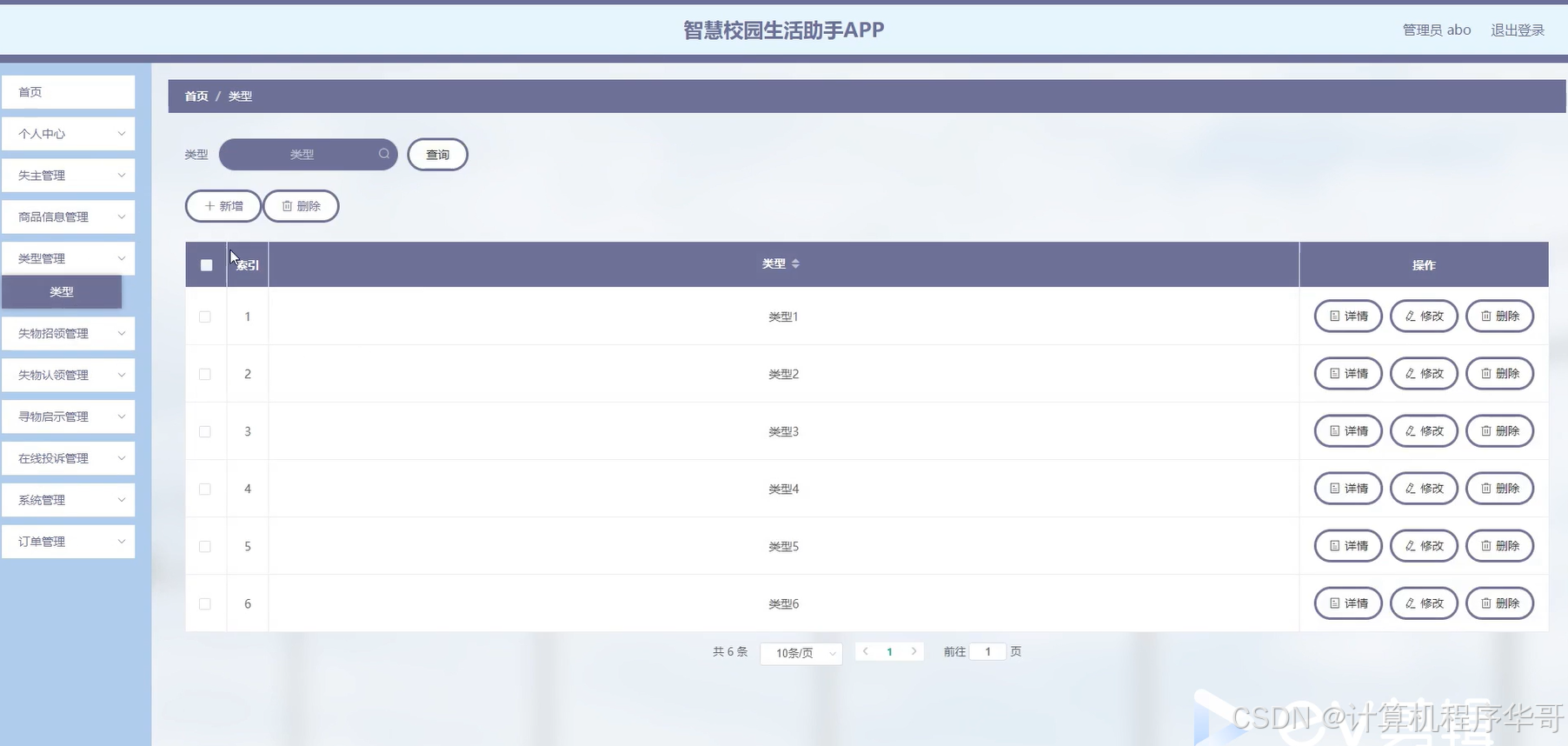The width and height of the screenshot is (1568, 746).
Task: Open 详情 for 类型6 row
Action: [1348, 603]
